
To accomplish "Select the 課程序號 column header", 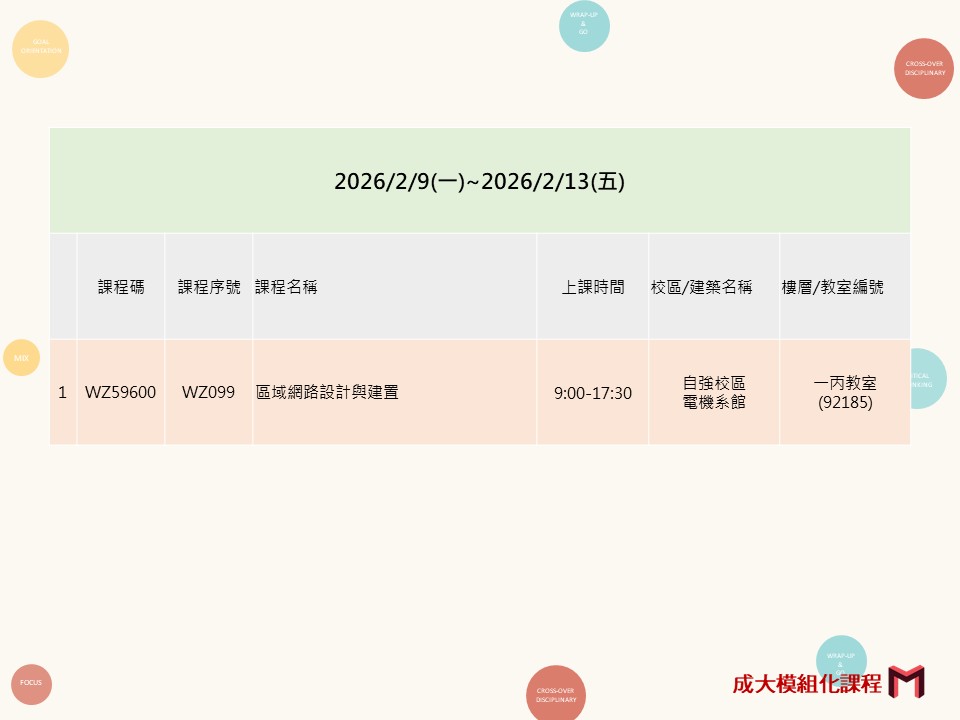I will (x=209, y=287).
